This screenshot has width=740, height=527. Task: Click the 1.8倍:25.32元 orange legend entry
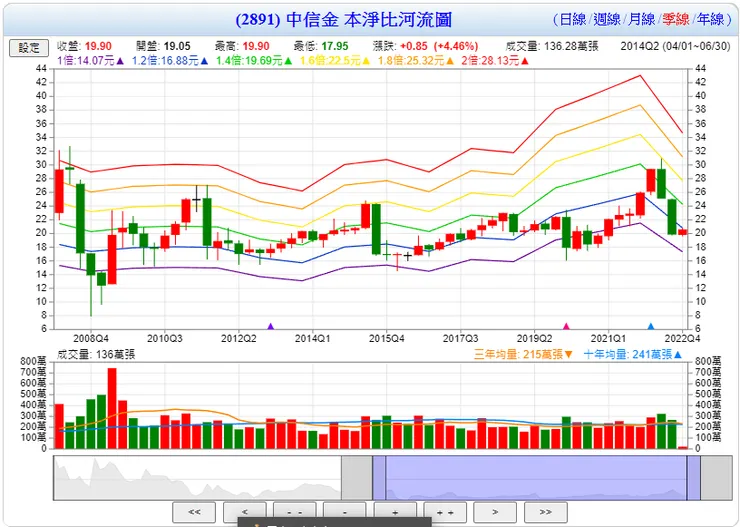click(x=416, y=61)
